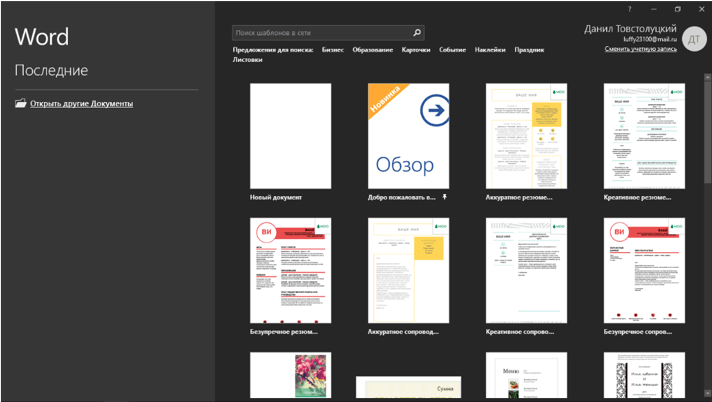The width and height of the screenshot is (712, 402).
Task: Select the Образование search suggestion
Action: point(373,50)
